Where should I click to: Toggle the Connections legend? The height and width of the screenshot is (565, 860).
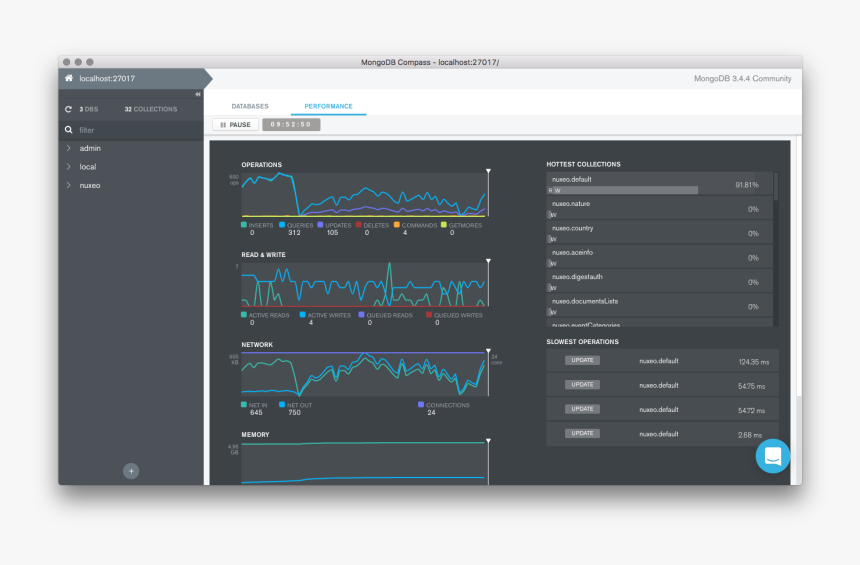click(x=444, y=405)
